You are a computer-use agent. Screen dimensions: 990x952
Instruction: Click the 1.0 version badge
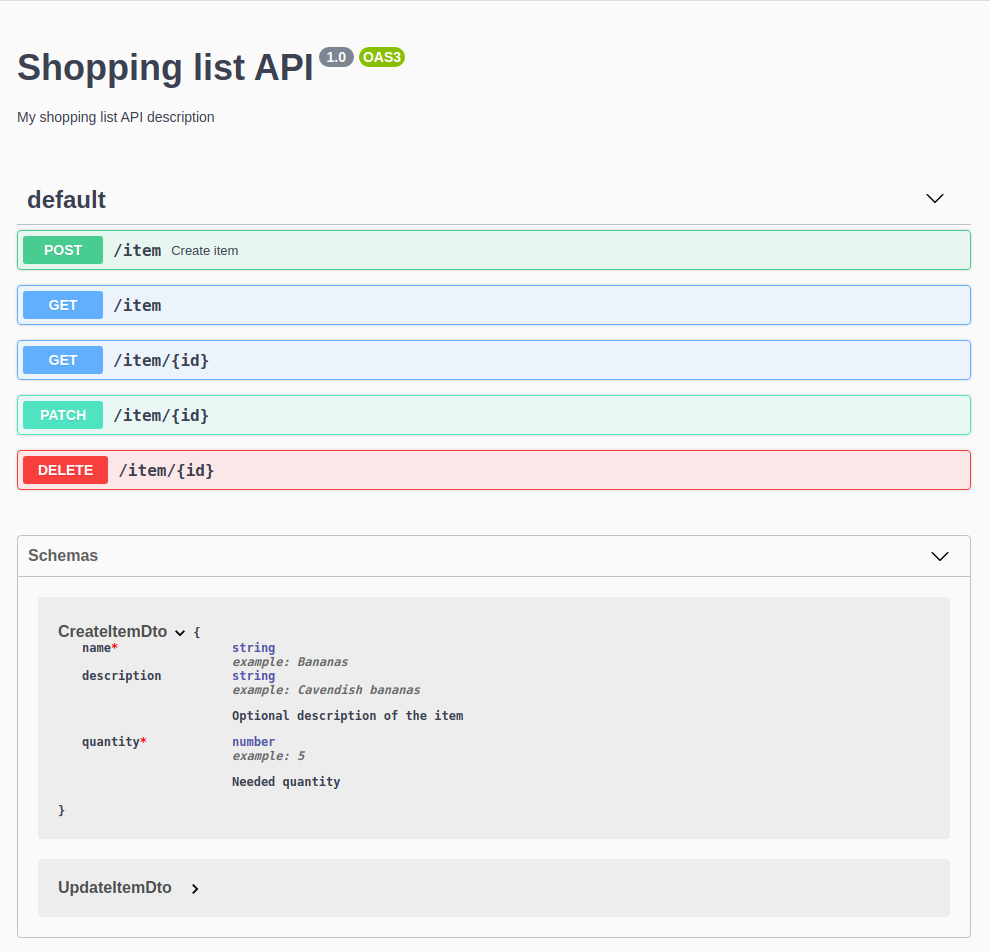pos(336,57)
